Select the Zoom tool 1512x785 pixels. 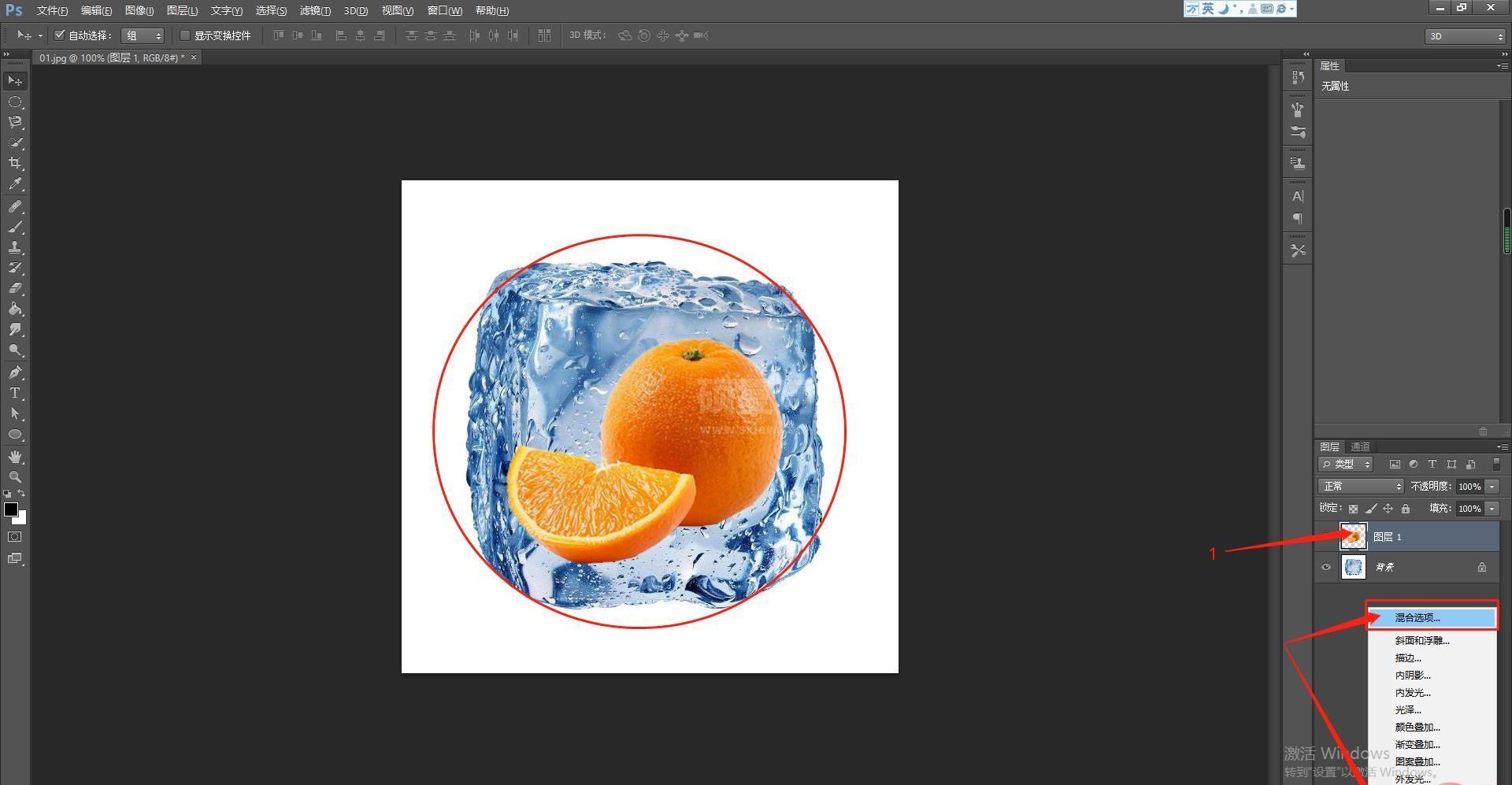15,477
